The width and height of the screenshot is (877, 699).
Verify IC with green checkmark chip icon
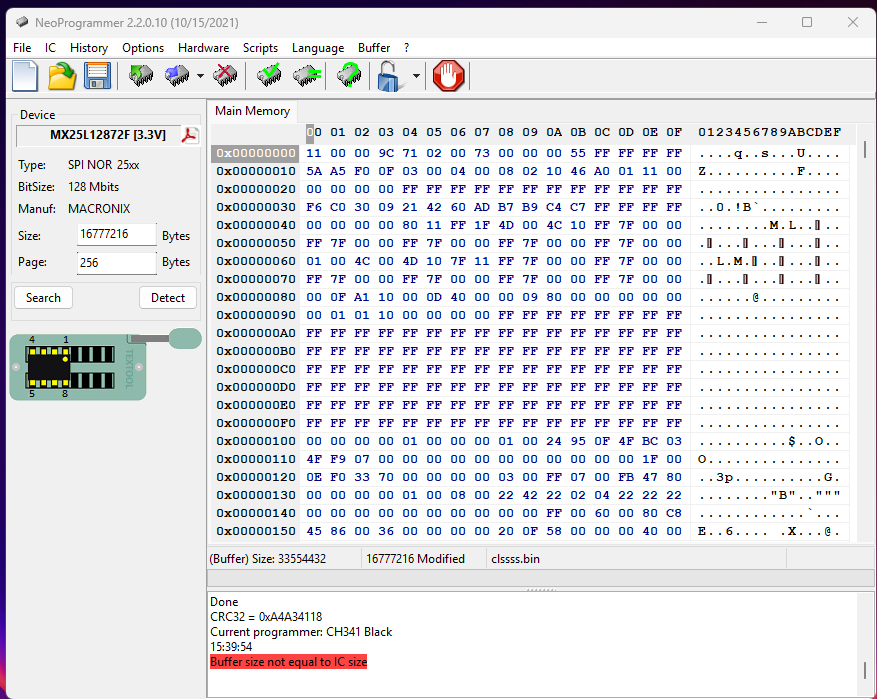tap(269, 75)
